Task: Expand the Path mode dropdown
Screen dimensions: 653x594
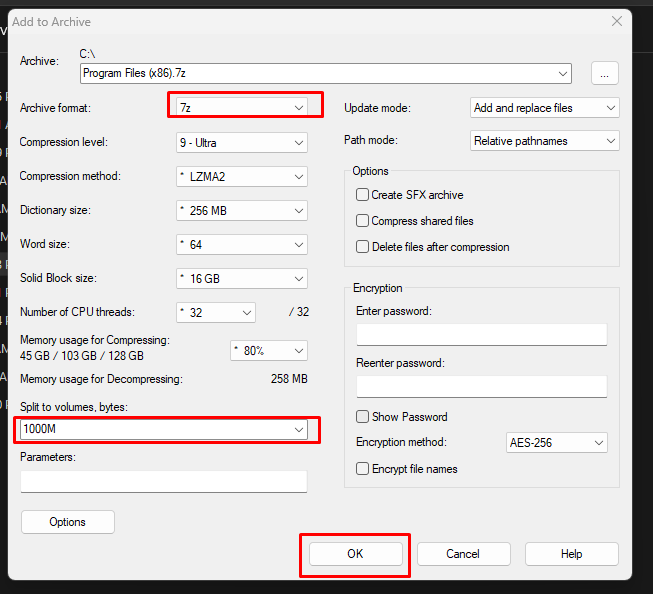Action: pyautogui.click(x=544, y=141)
